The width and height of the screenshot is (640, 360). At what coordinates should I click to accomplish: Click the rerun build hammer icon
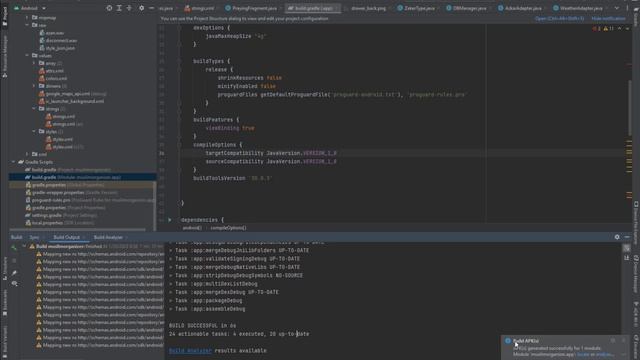pyautogui.click(x=14, y=247)
